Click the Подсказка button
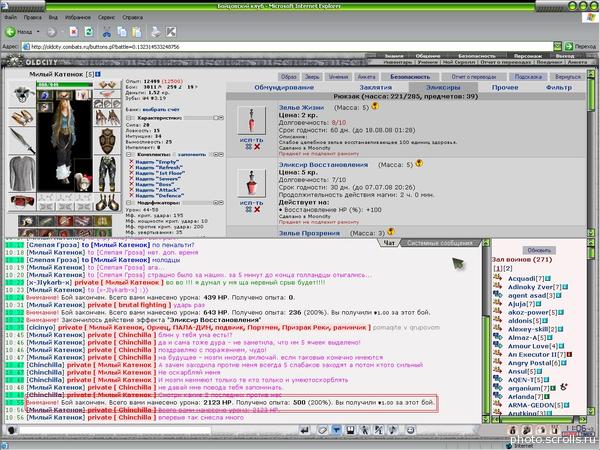600x450 pixels. (x=528, y=77)
